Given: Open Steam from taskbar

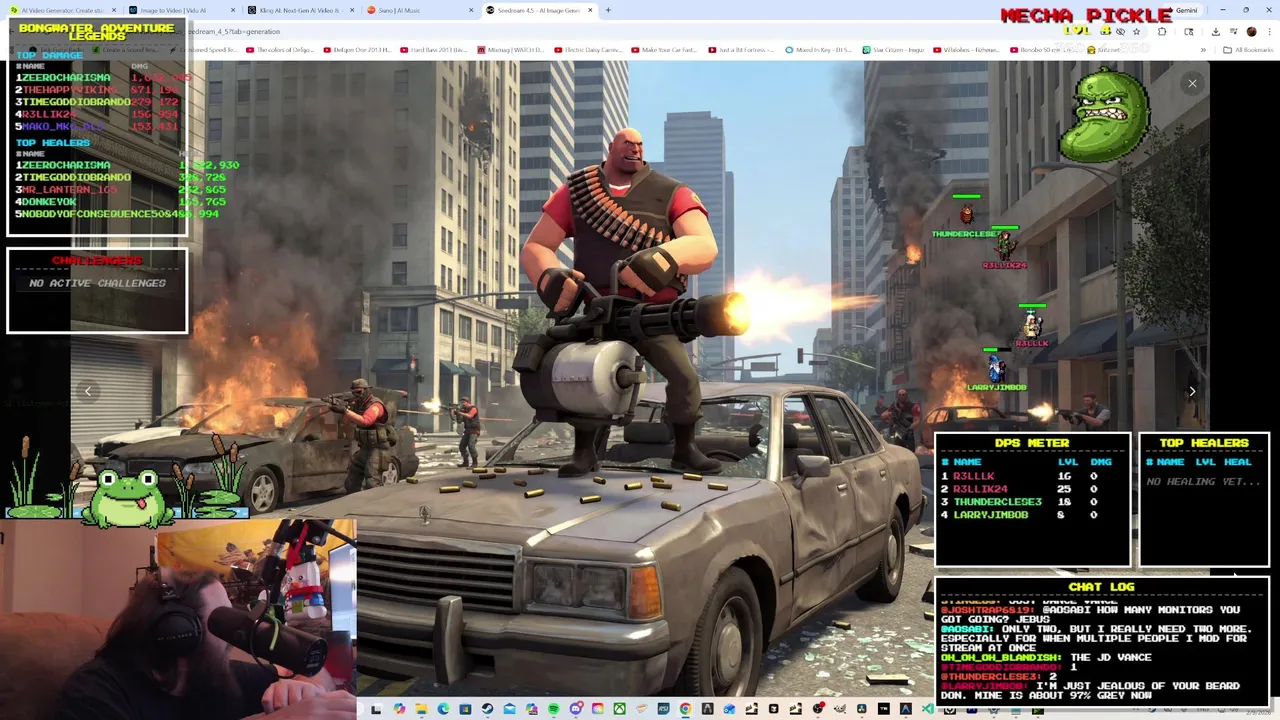Looking at the screenshot, I should tap(487, 709).
